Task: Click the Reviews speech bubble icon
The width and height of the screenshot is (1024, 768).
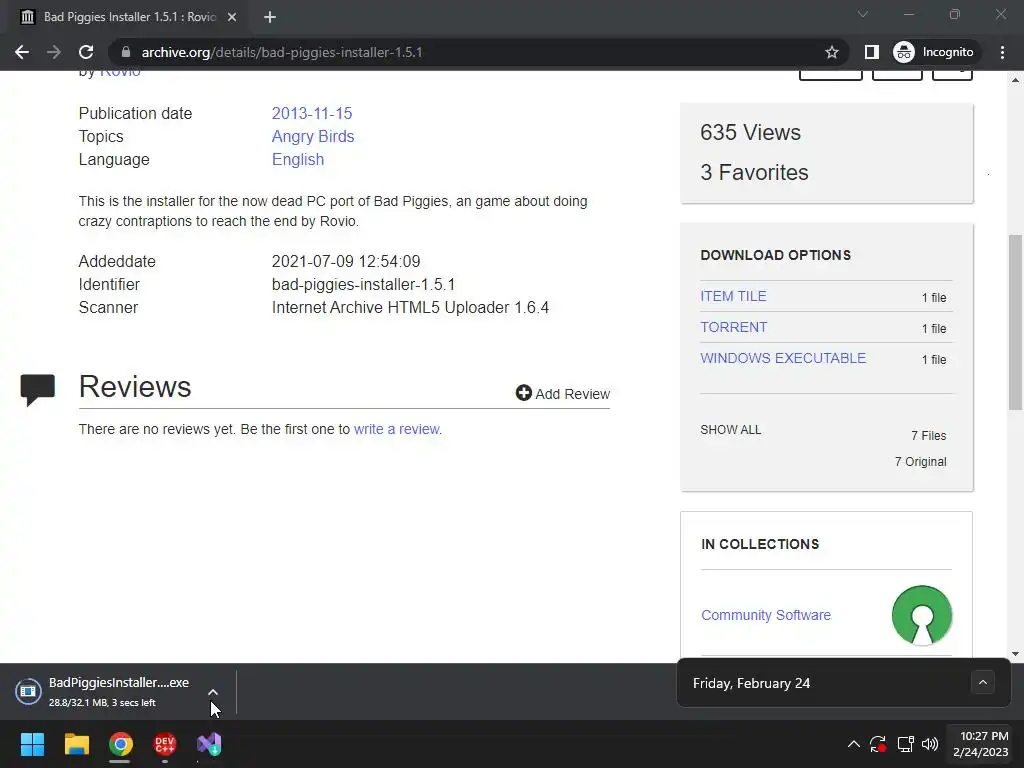Action: point(38,390)
